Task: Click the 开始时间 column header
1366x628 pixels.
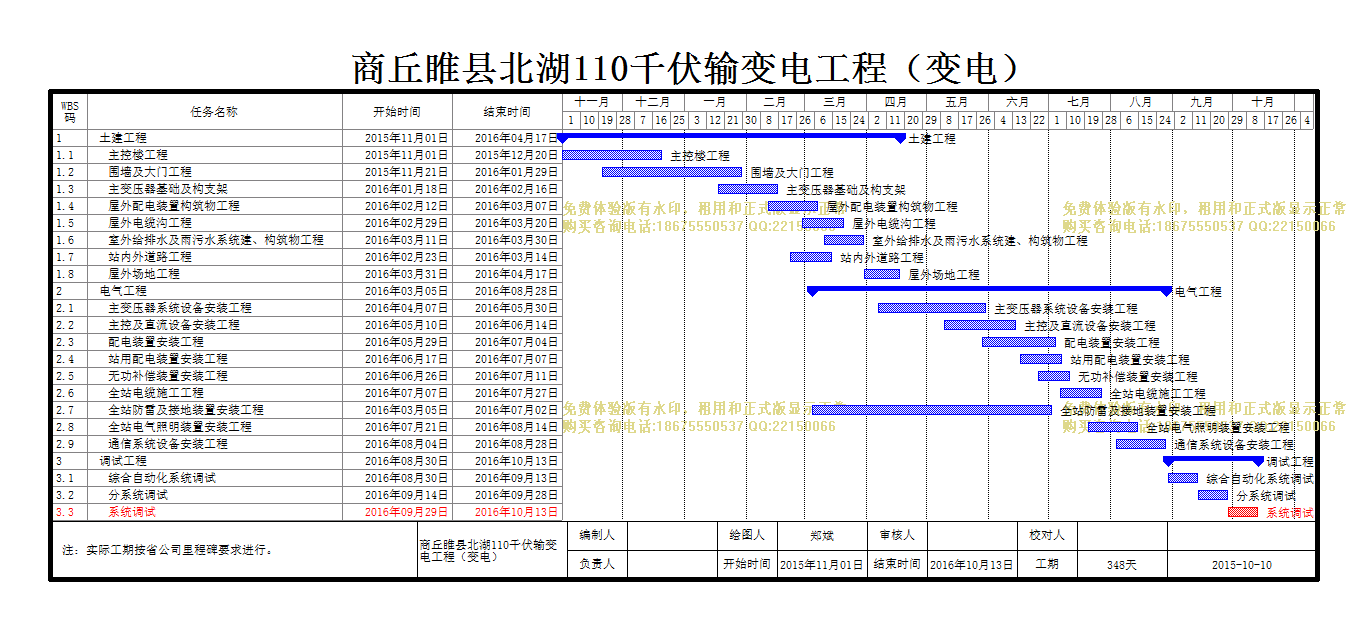Action: point(397,112)
